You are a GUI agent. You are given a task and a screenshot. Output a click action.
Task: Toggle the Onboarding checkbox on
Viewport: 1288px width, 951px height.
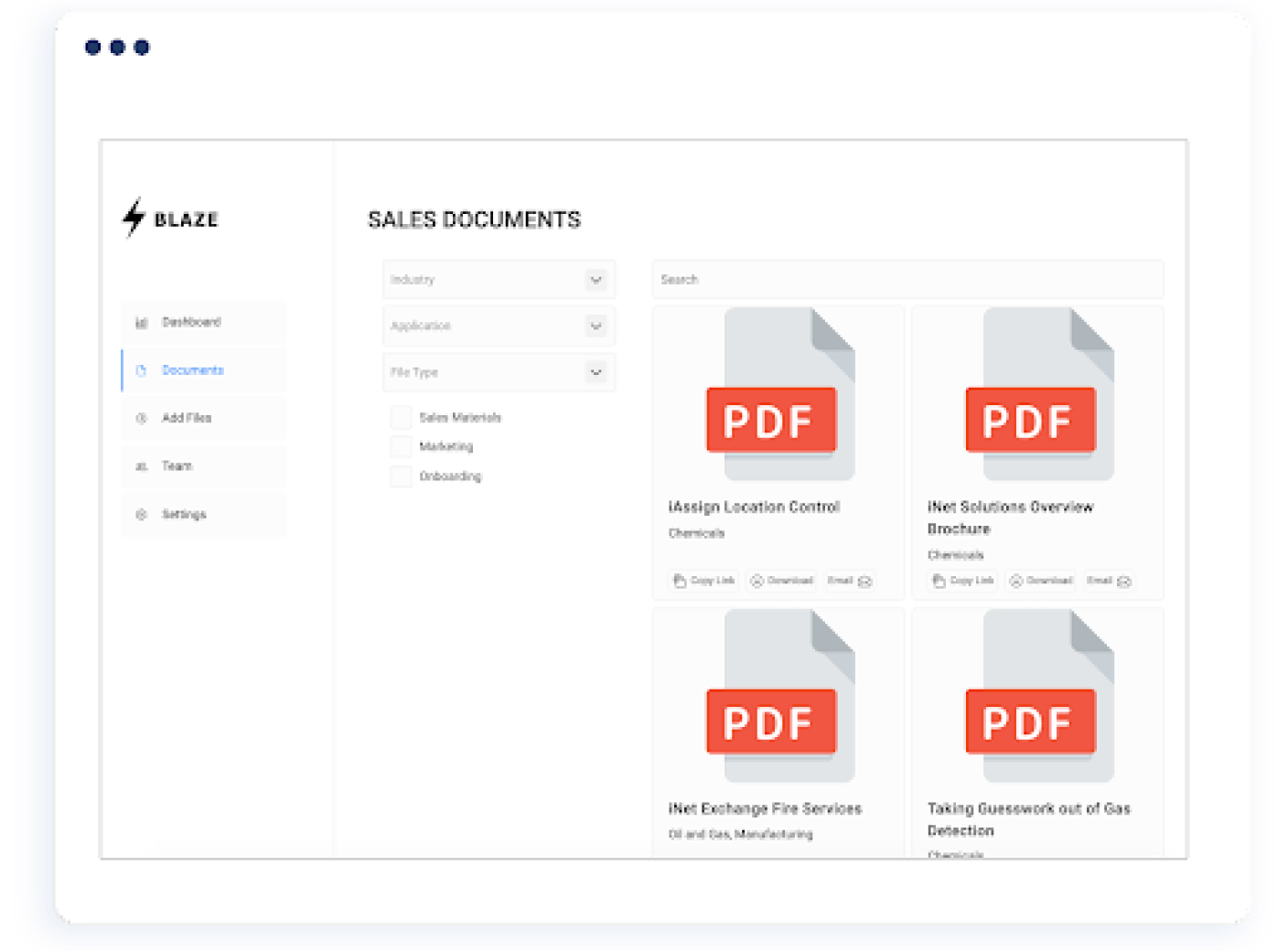coord(401,475)
